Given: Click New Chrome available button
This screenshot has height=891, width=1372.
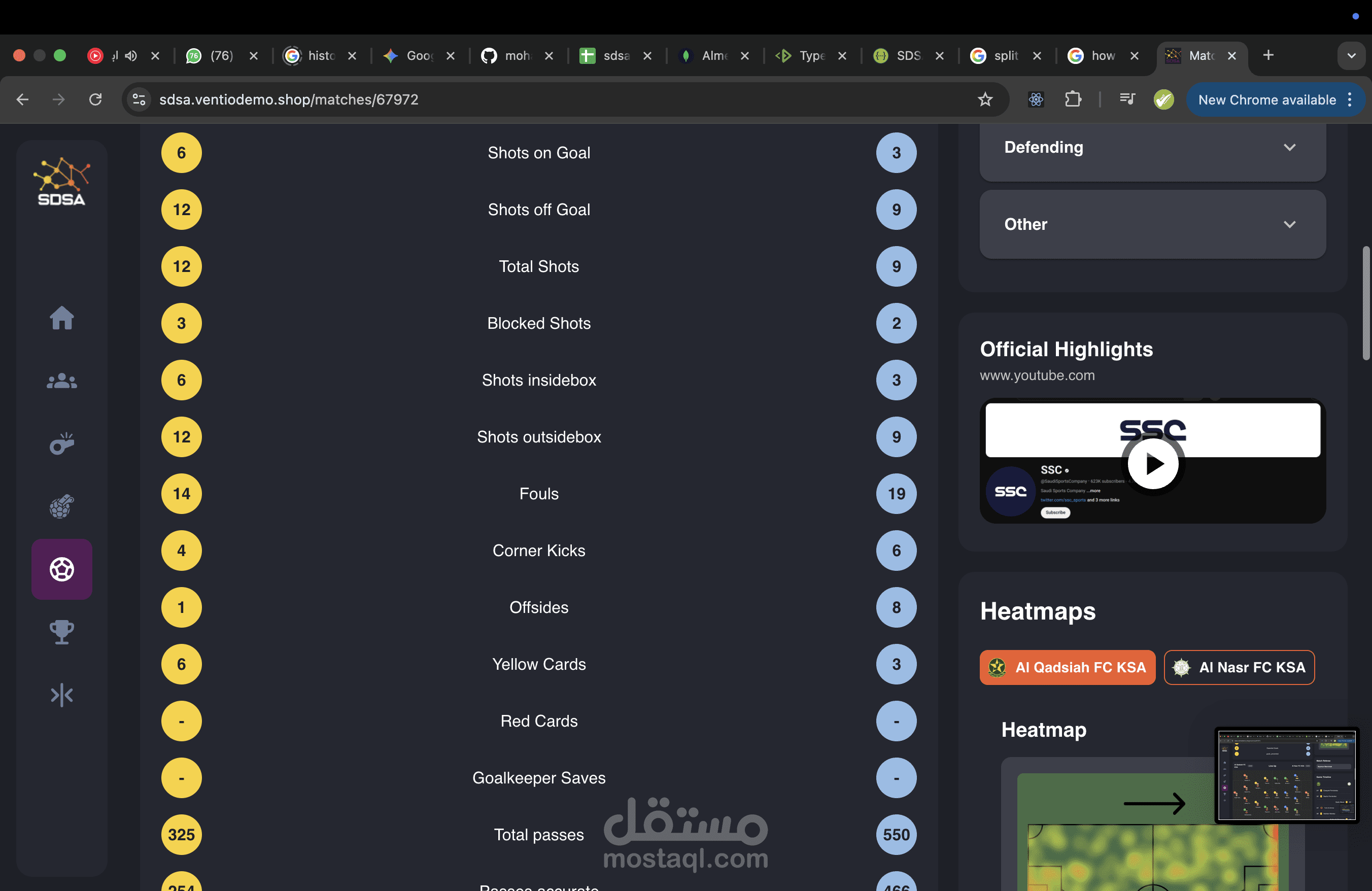Looking at the screenshot, I should 1266,99.
